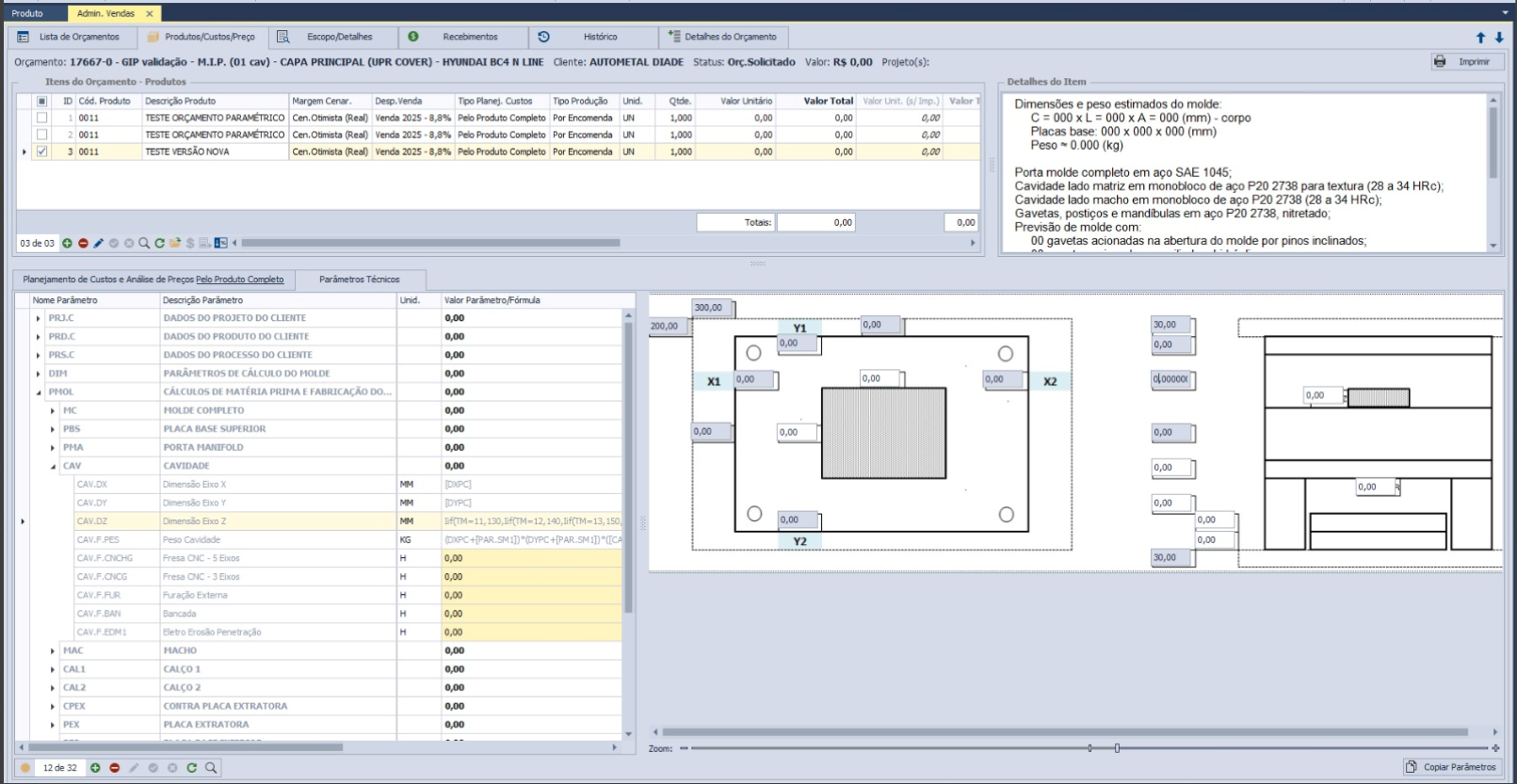Image resolution: width=1517 pixels, height=784 pixels.
Task: Collapse the CAV cavity node
Action: pos(53,466)
